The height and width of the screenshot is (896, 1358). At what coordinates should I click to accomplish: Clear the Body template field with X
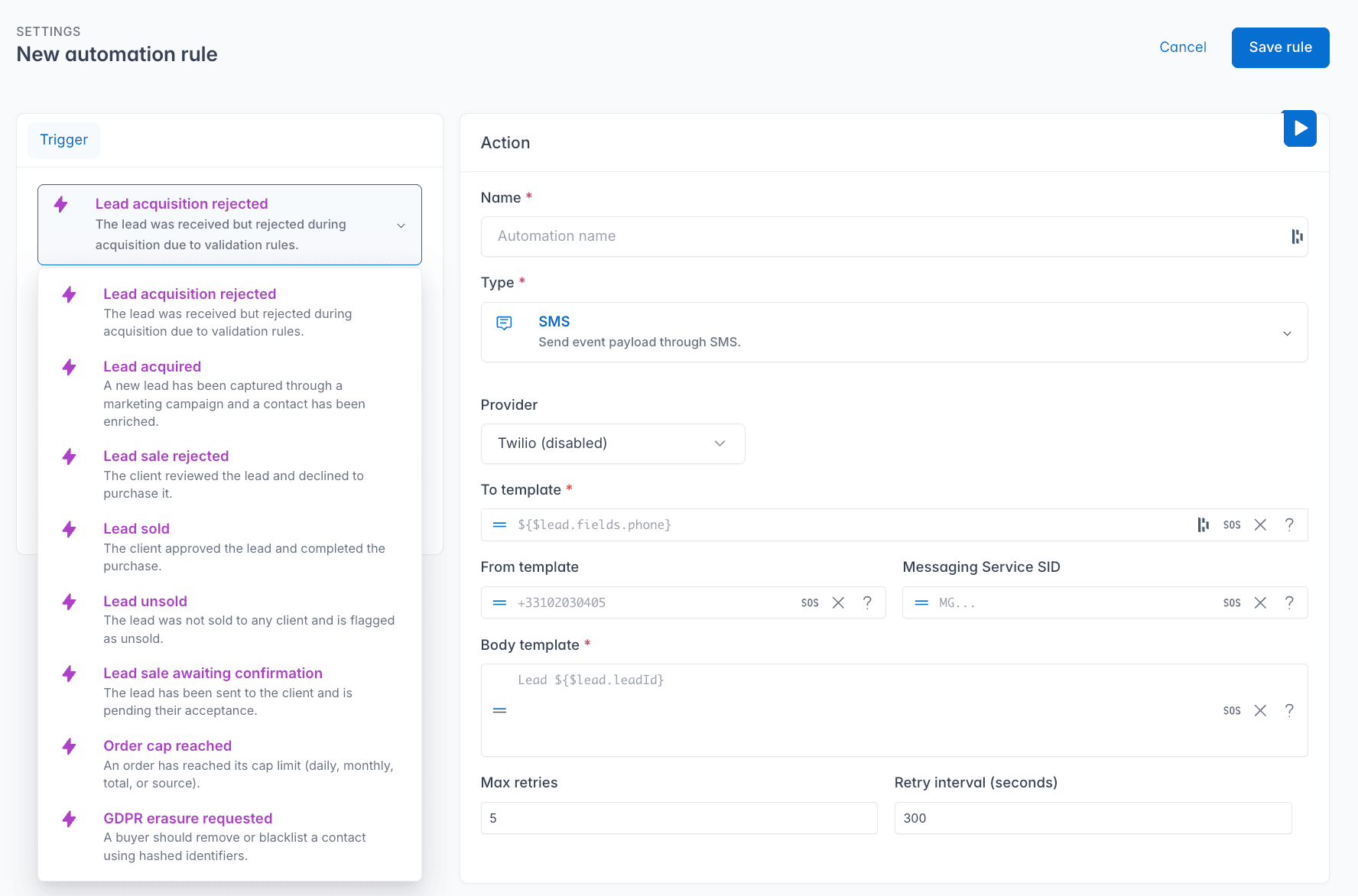[1260, 710]
